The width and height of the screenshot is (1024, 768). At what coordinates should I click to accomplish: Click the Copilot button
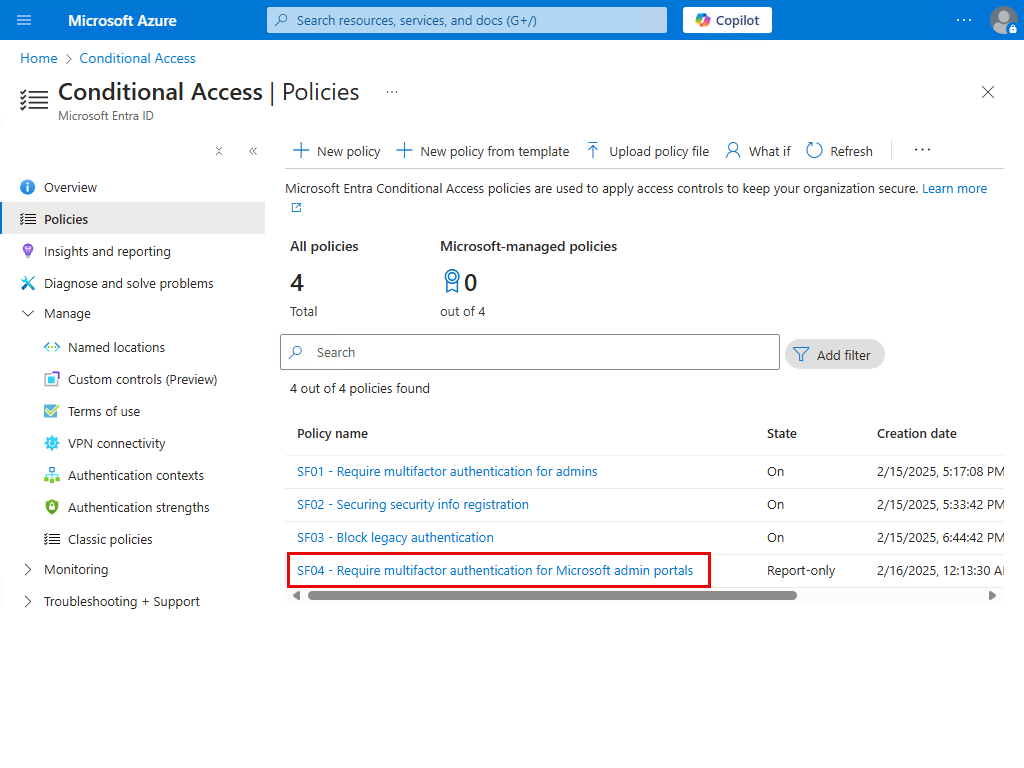(x=727, y=20)
